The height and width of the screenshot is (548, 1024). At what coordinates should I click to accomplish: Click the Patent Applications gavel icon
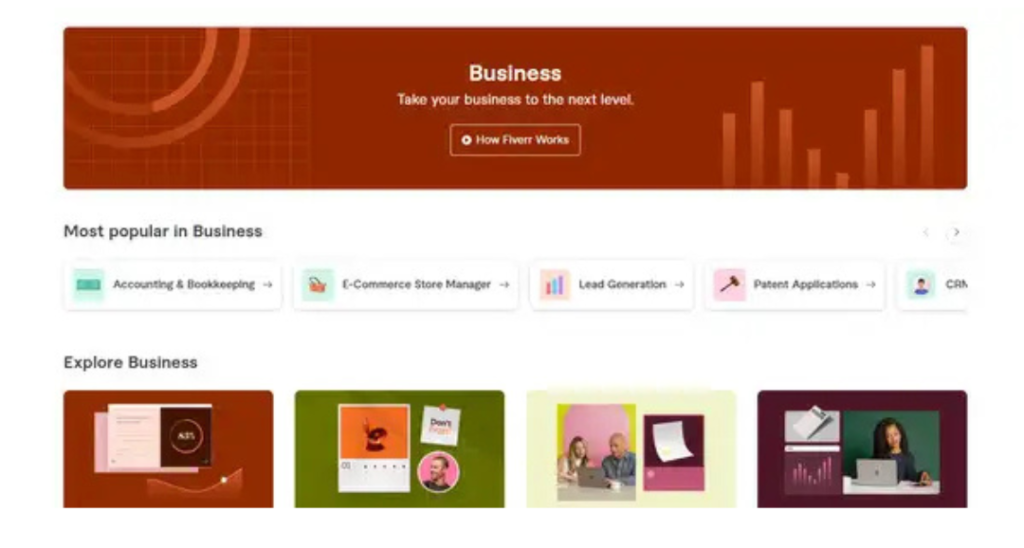coord(730,285)
